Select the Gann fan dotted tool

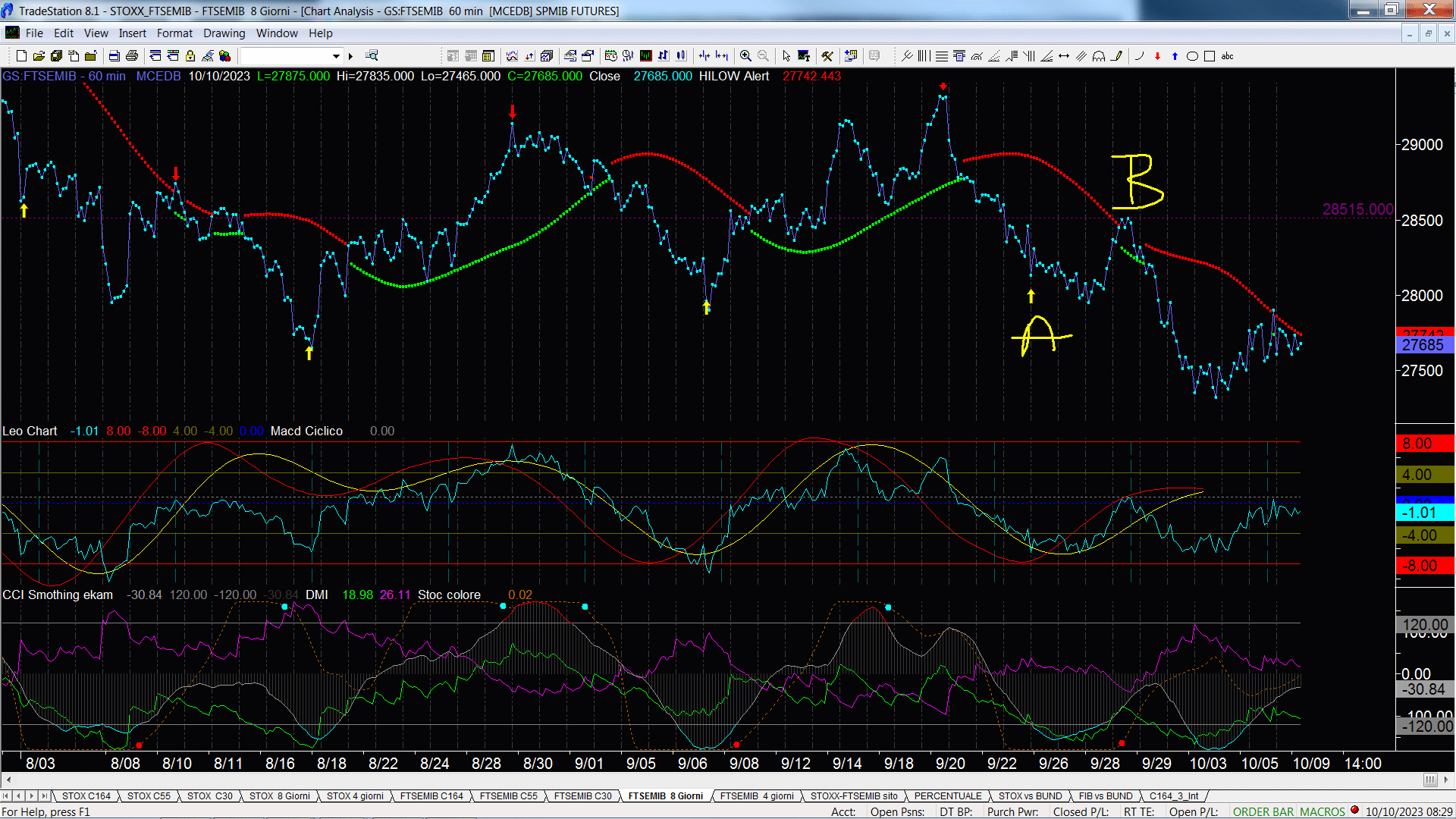click(994, 56)
